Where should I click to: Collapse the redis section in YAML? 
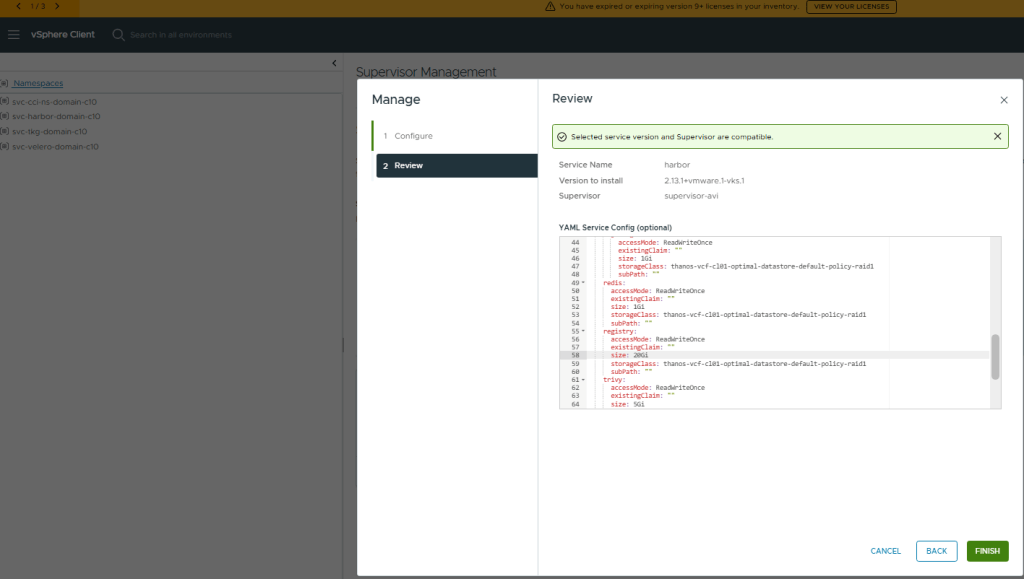click(x=583, y=282)
